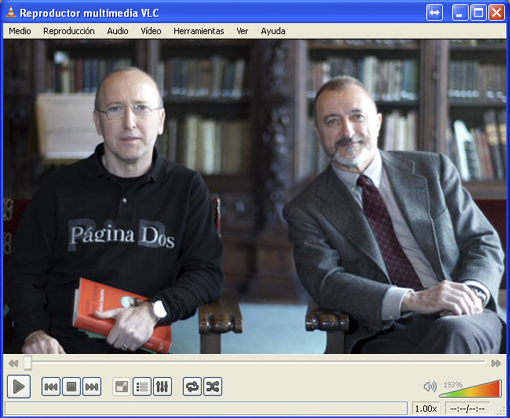This screenshot has height=418, width=510.
Task: Expand the Ayuda menu
Action: click(273, 31)
